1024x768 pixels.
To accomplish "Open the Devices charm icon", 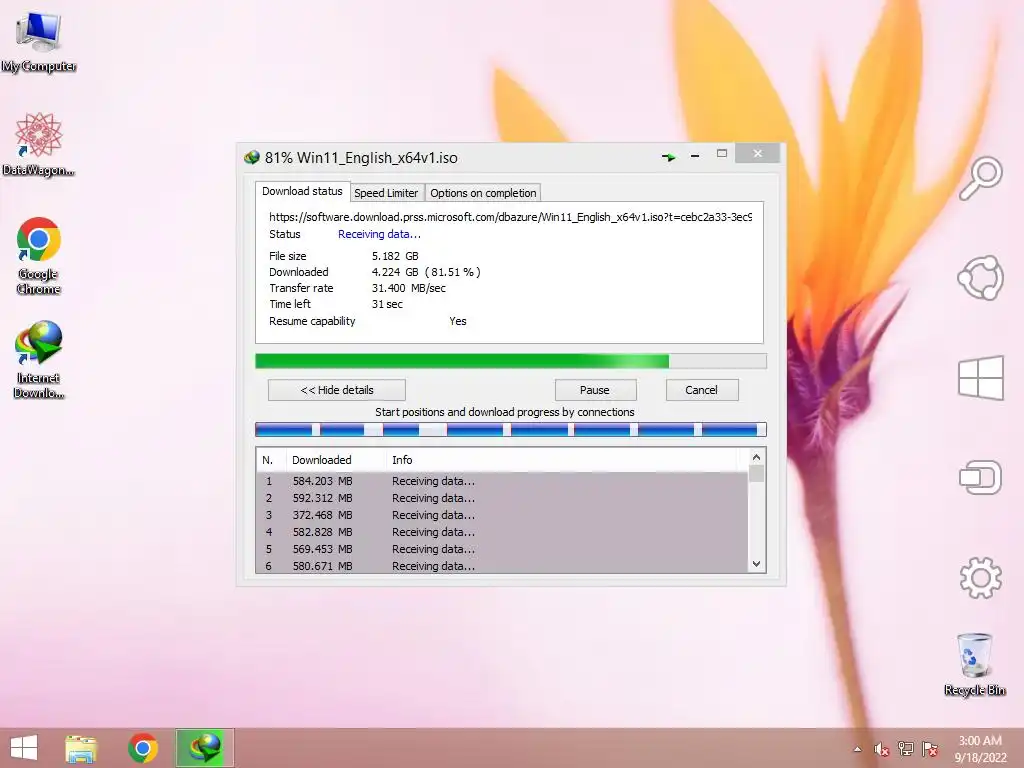I will point(980,477).
